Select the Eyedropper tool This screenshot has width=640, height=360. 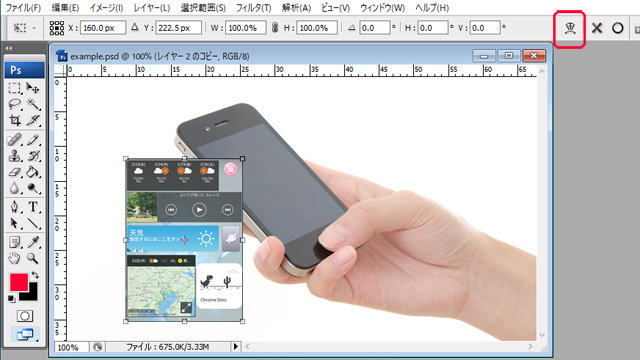click(x=33, y=242)
